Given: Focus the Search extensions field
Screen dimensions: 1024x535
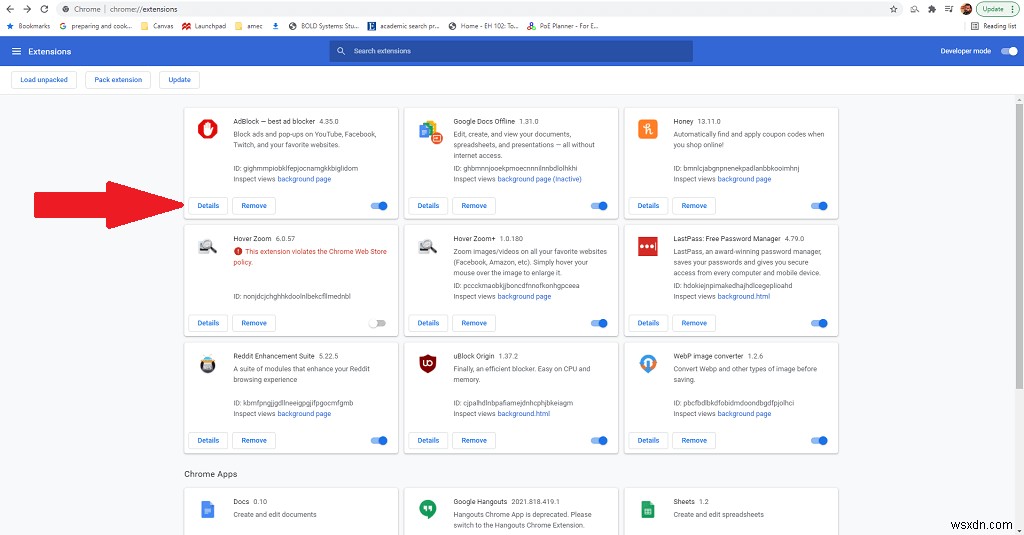Looking at the screenshot, I should click(511, 51).
